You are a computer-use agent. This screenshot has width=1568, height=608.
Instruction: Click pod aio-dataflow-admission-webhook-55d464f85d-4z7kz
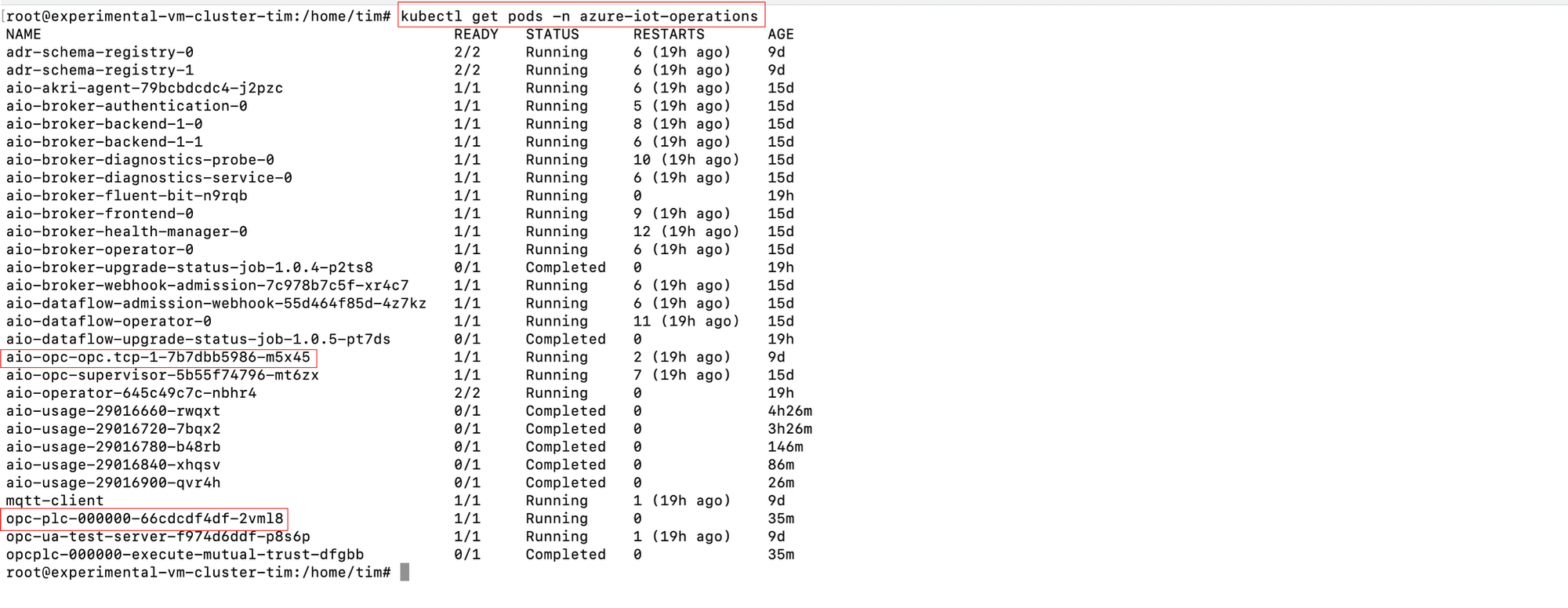pos(216,304)
